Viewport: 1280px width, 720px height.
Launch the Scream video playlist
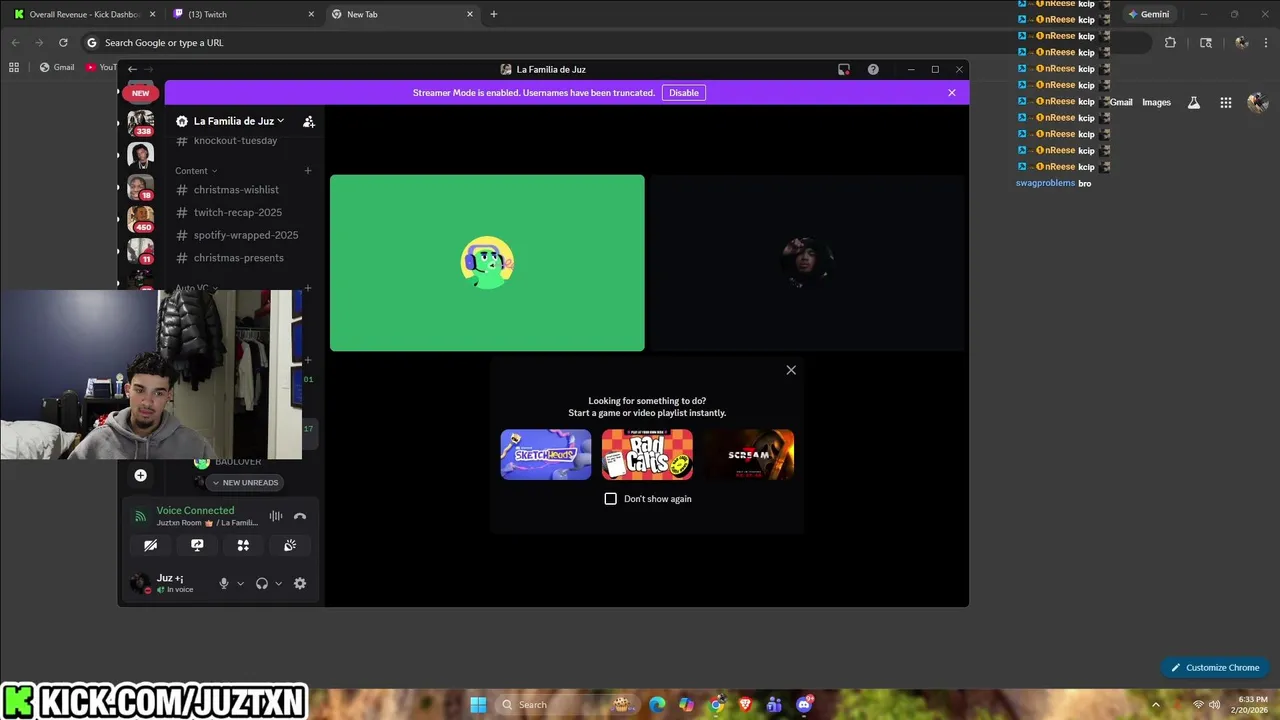[749, 455]
